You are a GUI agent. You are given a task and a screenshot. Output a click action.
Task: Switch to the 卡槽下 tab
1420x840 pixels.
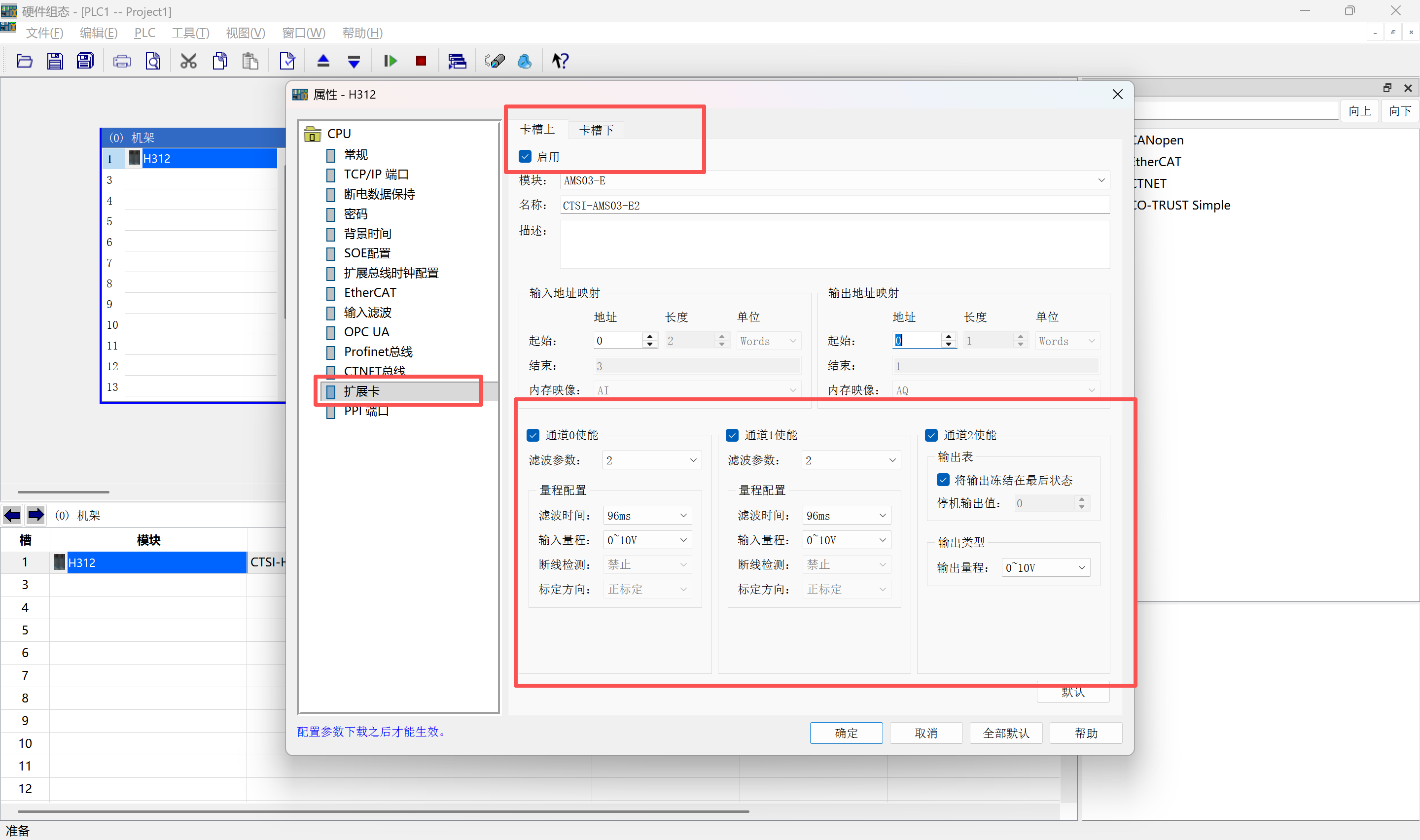(x=596, y=130)
